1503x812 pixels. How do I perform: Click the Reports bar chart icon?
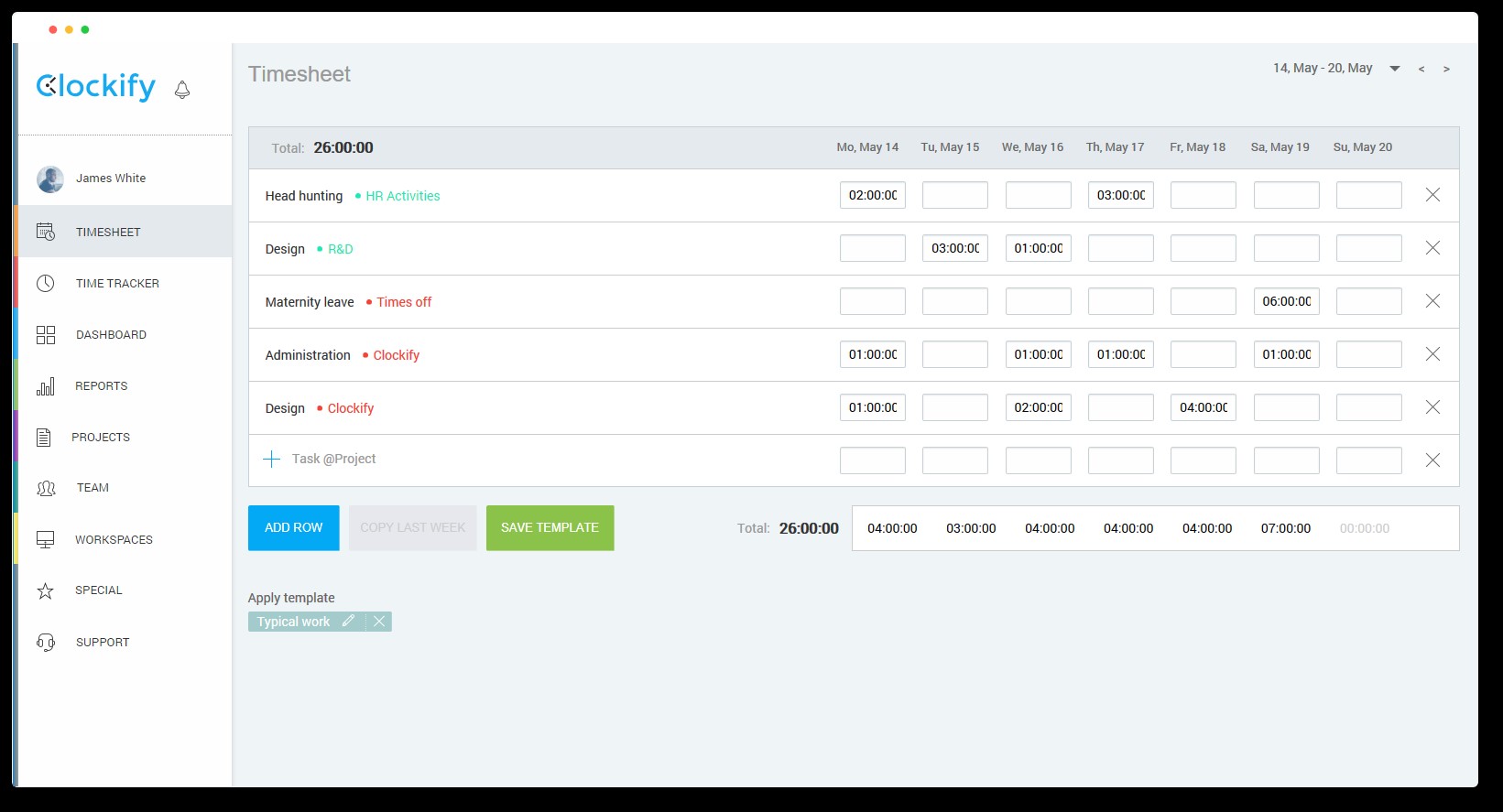pos(45,385)
